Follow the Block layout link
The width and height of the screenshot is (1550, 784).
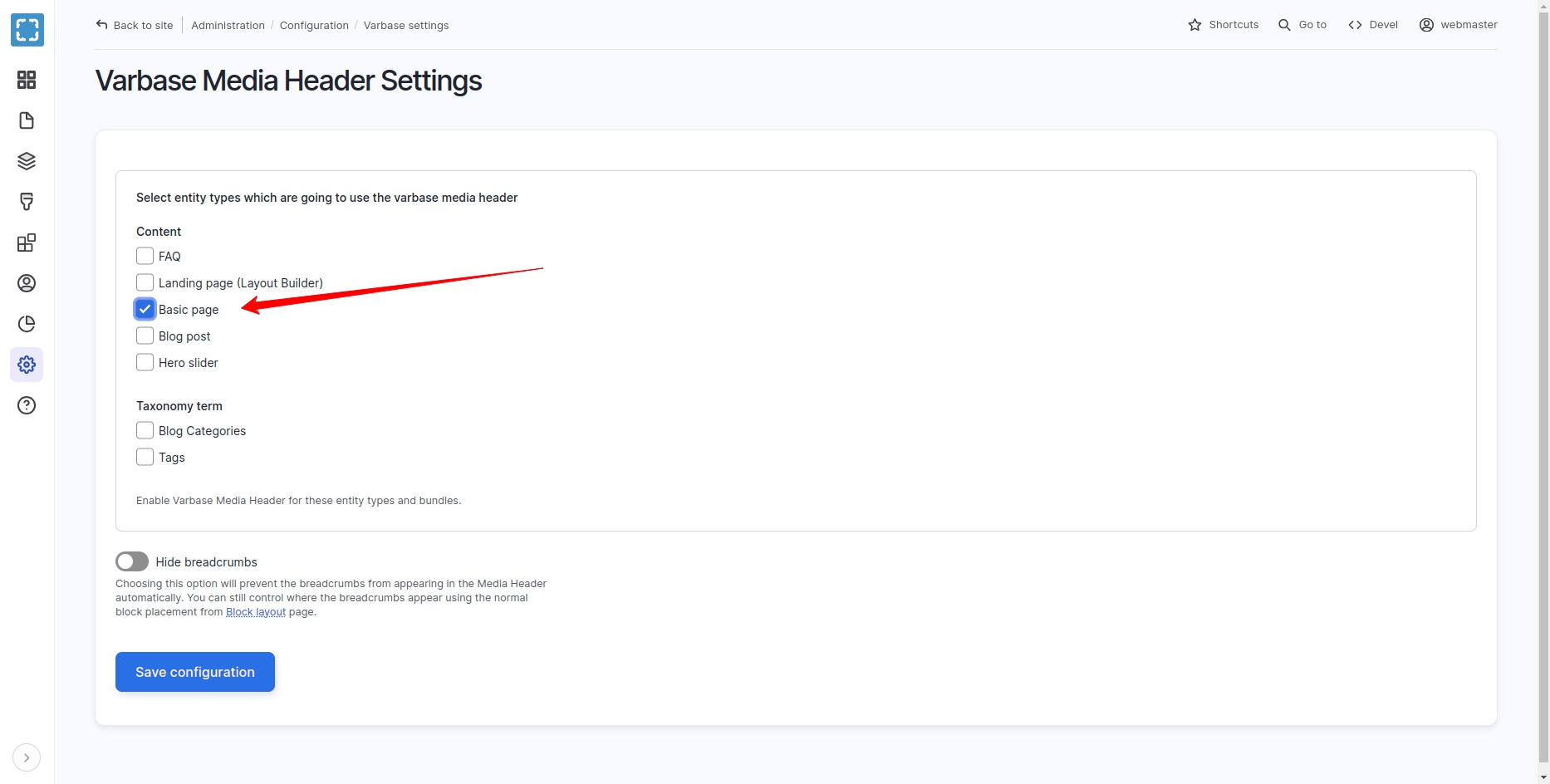[256, 612]
